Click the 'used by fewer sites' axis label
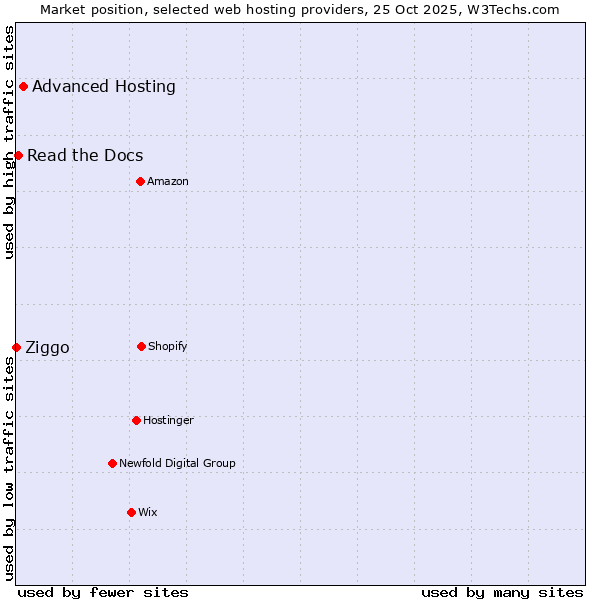Image resolution: width=600 pixels, height=600 pixels. click(103, 592)
